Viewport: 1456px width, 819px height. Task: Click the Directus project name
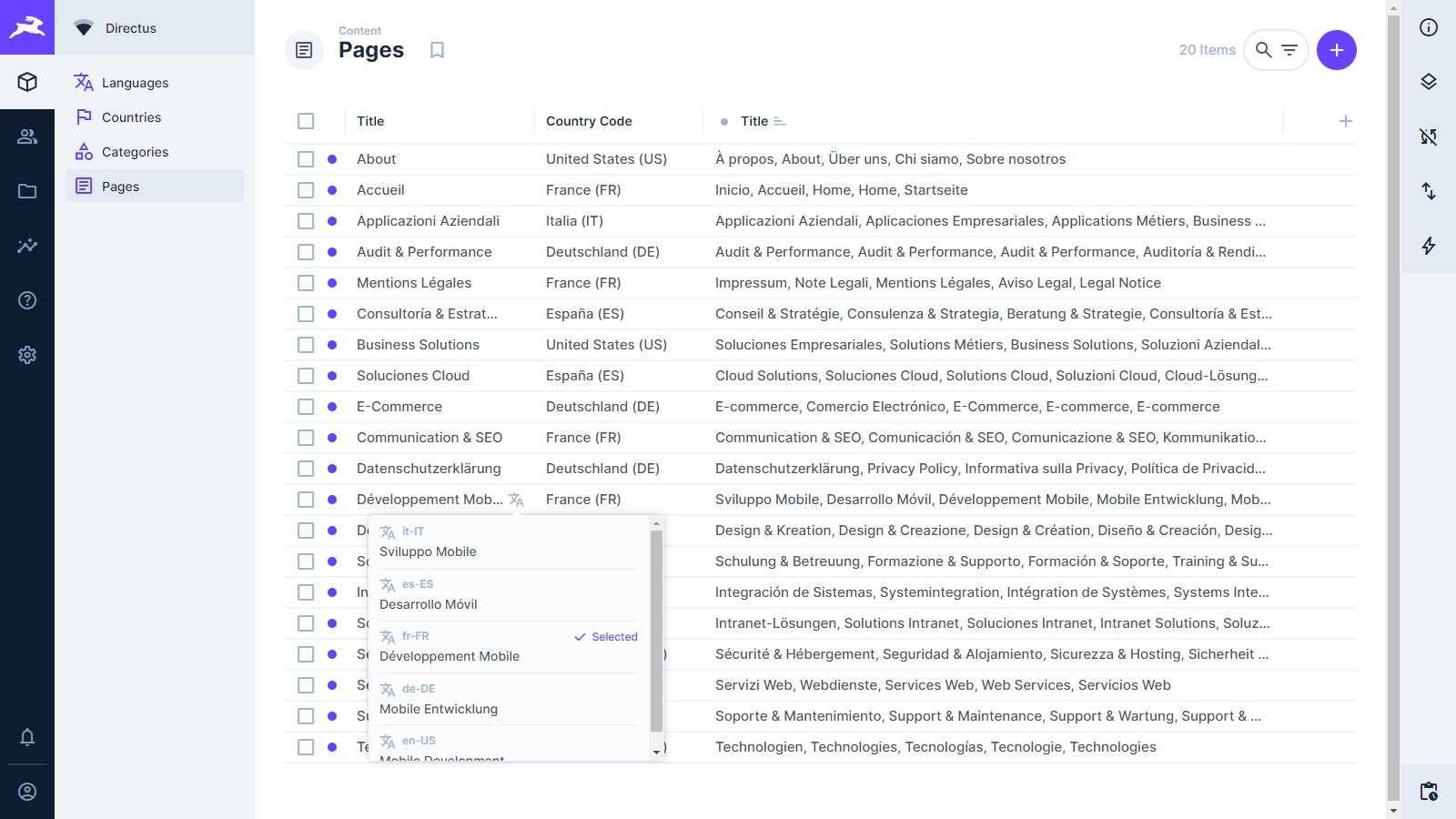click(x=131, y=28)
